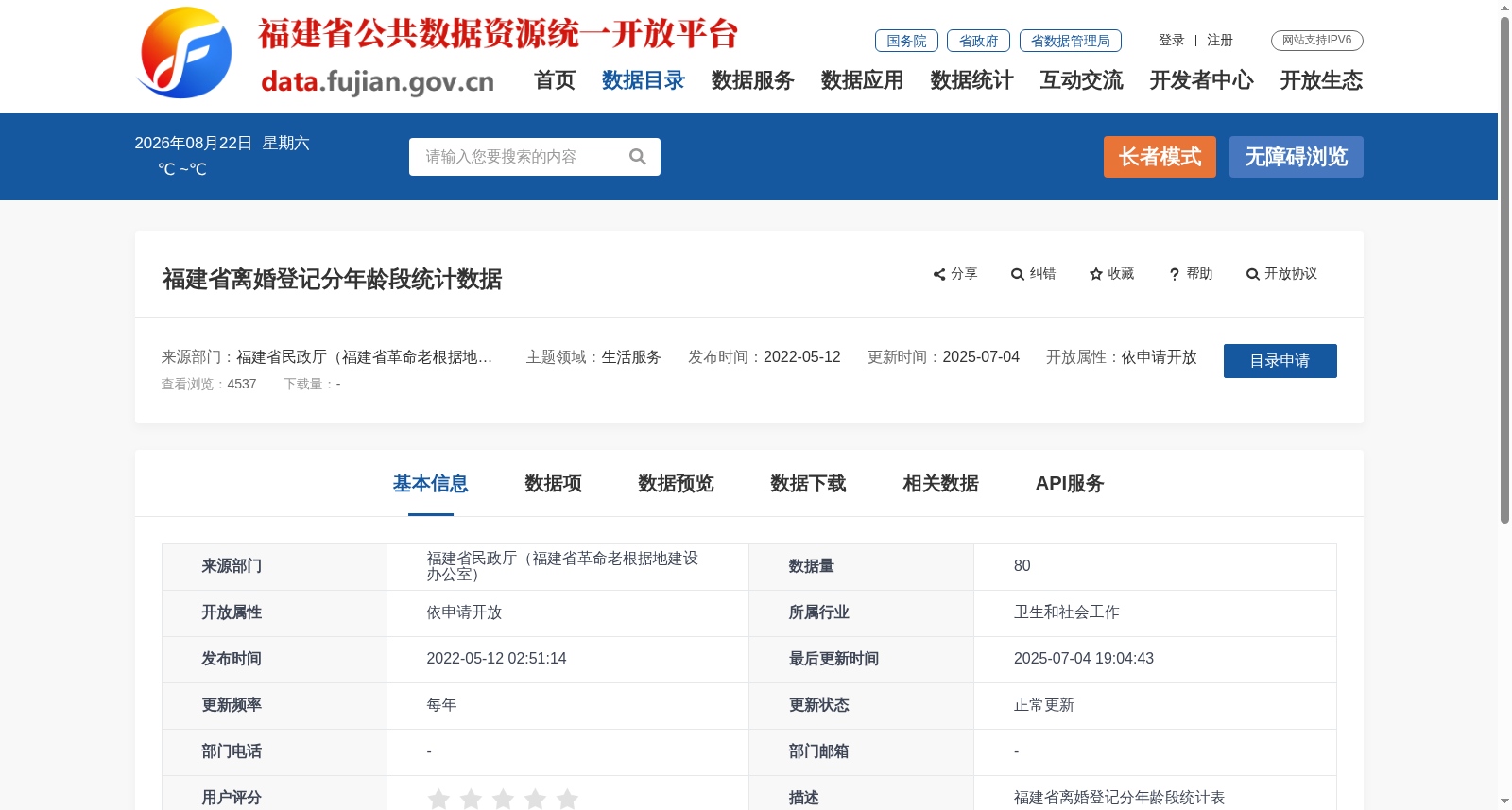The height and width of the screenshot is (810, 1512).
Task: Switch to the 数据预览 tab
Action: [677, 484]
